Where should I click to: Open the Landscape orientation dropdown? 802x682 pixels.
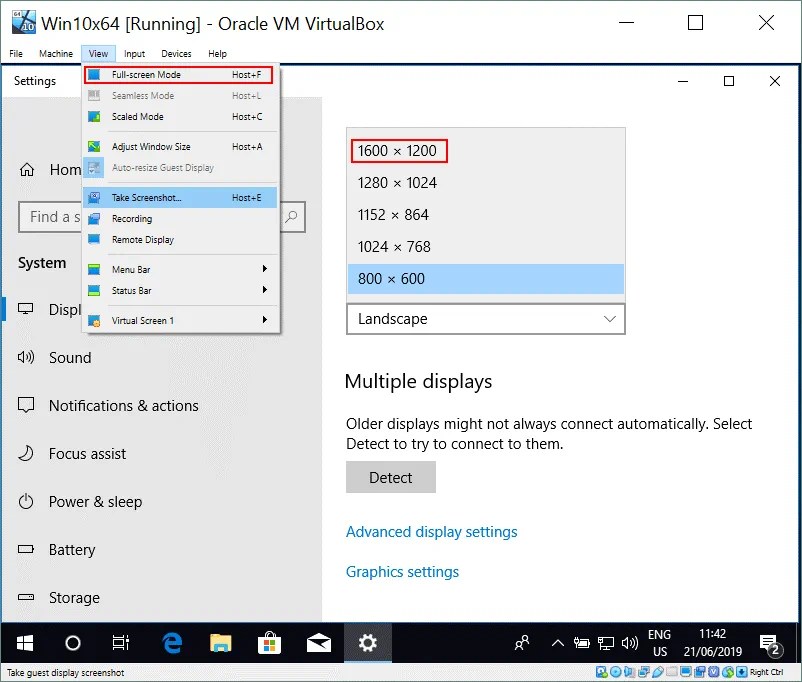pyautogui.click(x=485, y=318)
